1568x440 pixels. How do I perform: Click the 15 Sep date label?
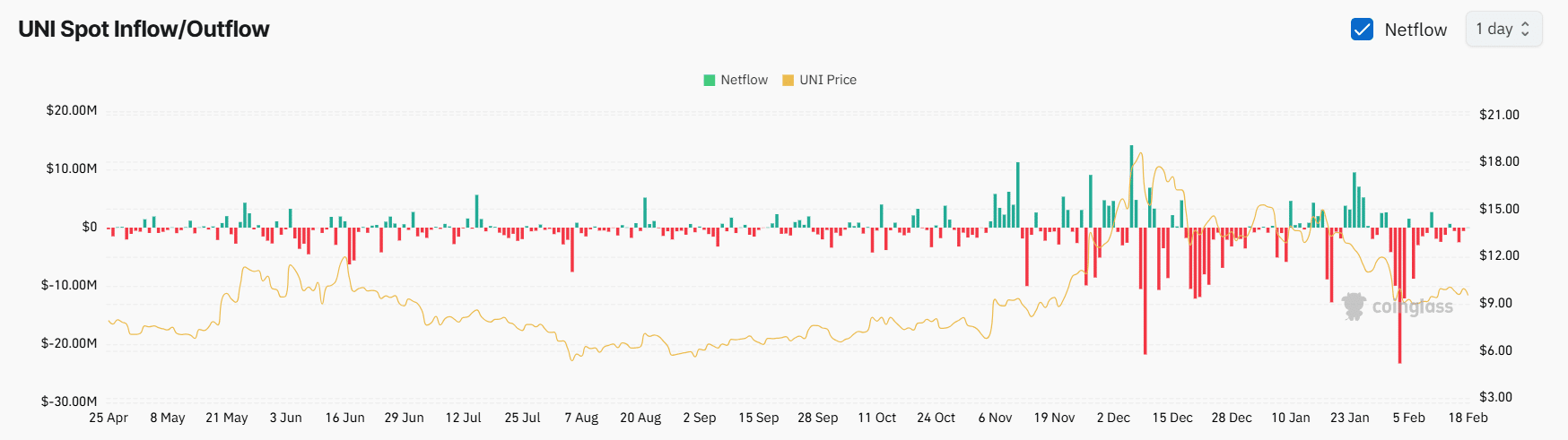pos(759,418)
